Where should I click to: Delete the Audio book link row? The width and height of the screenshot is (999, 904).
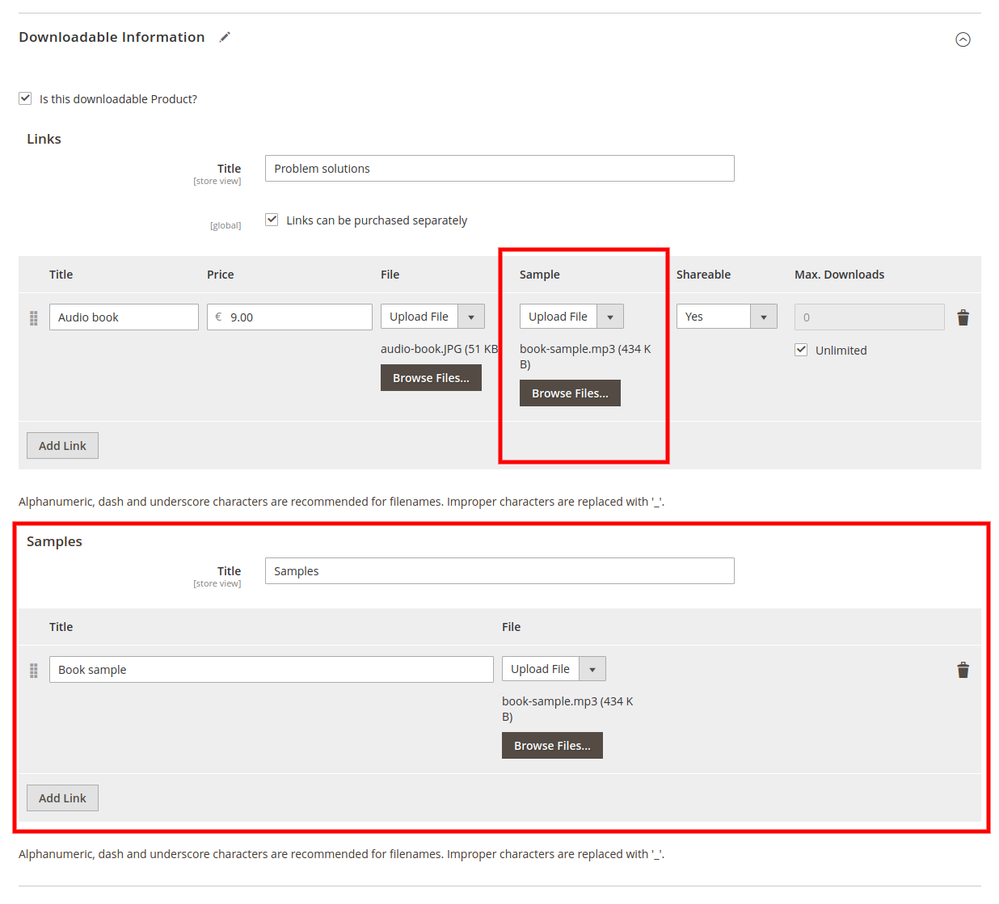[x=963, y=317]
